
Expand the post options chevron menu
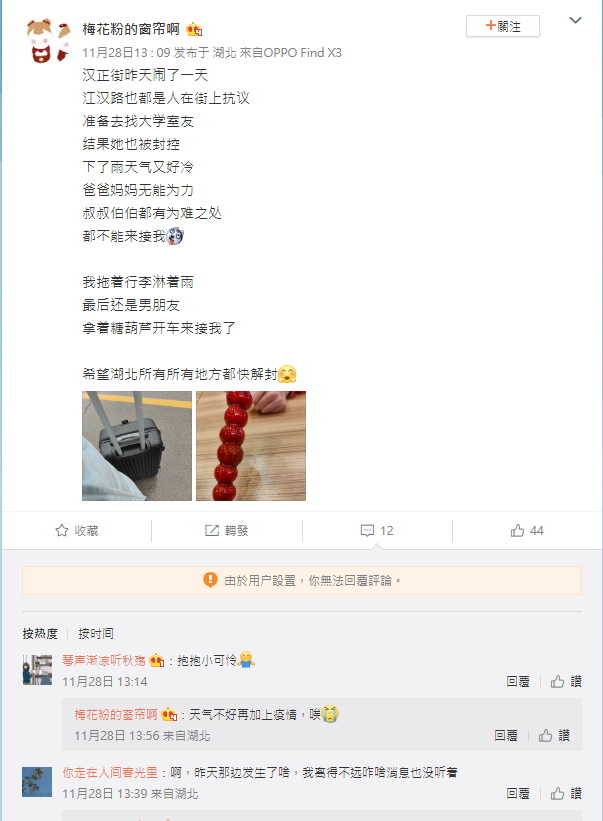[x=575, y=20]
